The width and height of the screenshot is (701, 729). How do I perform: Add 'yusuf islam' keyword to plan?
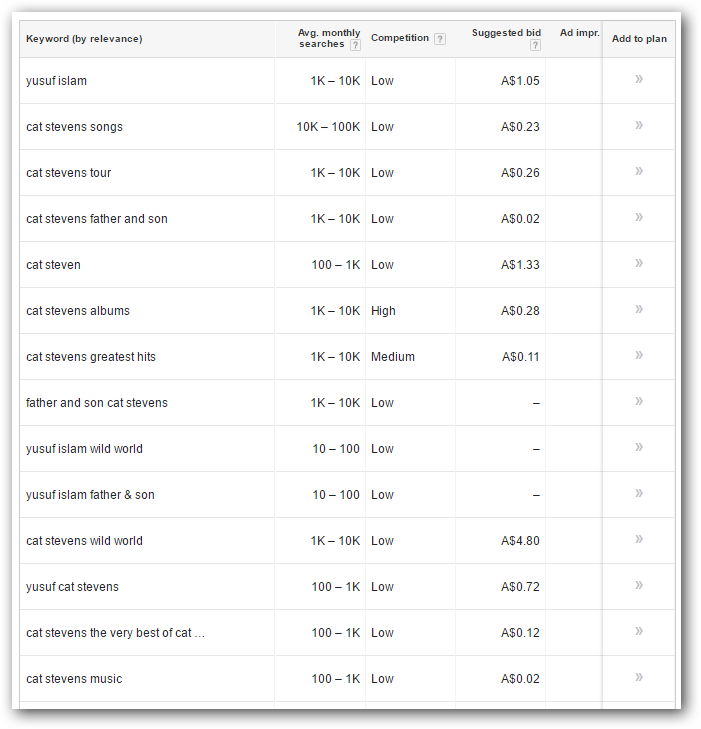[x=639, y=79]
